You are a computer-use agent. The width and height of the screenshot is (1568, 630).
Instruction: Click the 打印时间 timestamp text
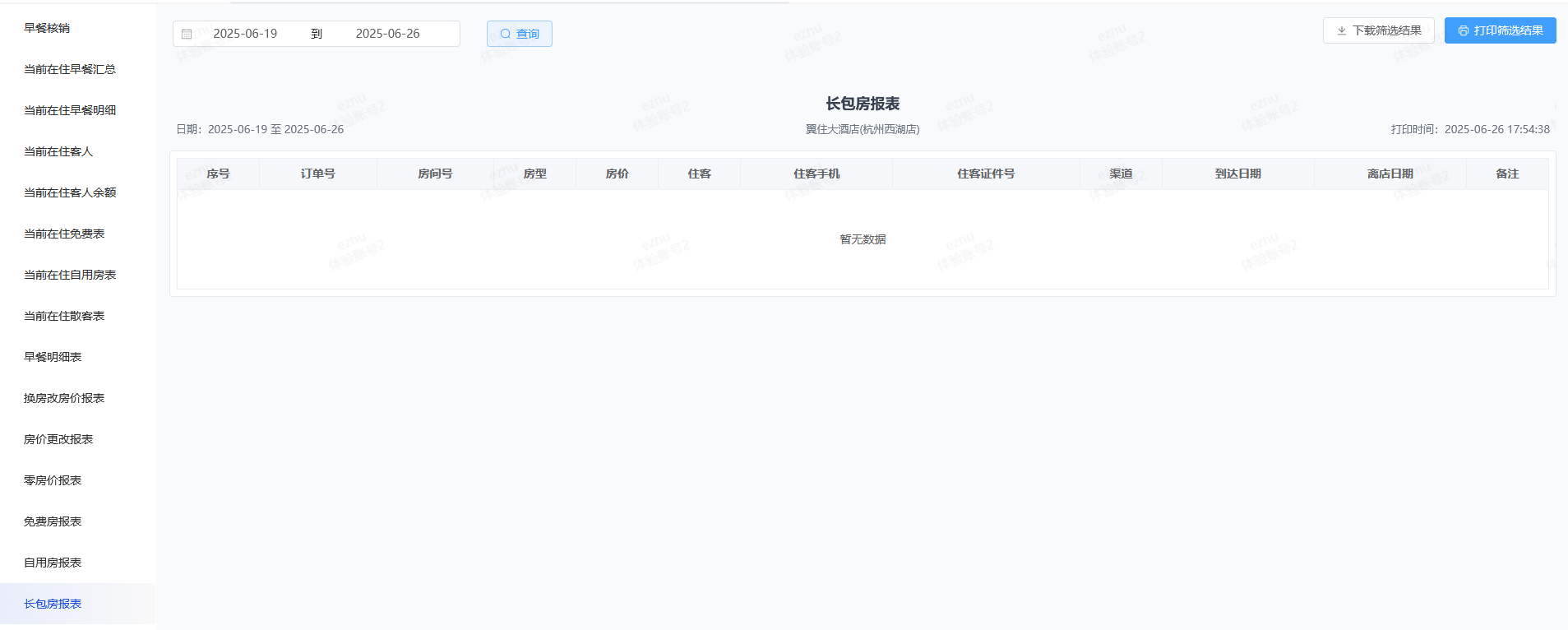pos(1470,129)
